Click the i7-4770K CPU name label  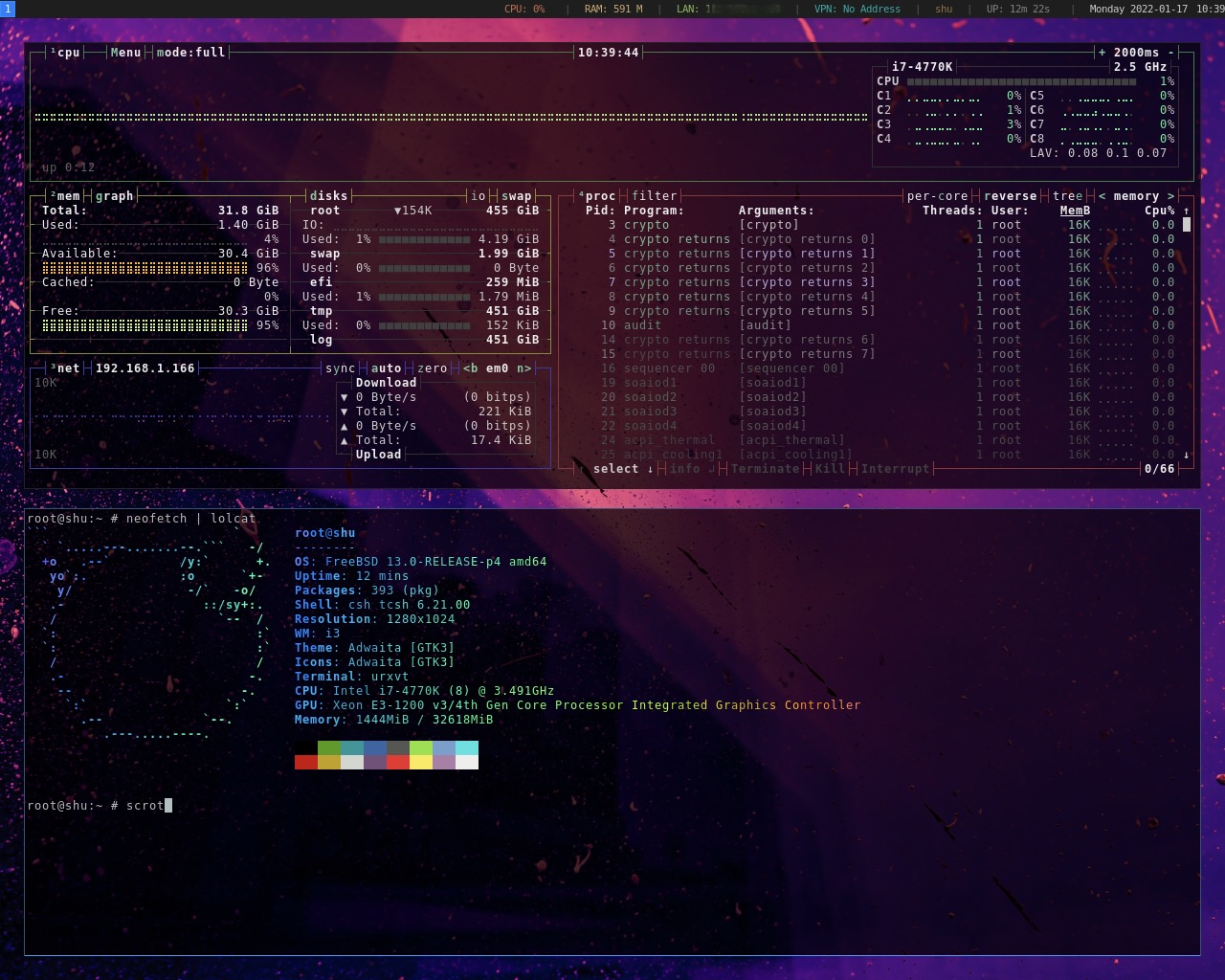923,67
